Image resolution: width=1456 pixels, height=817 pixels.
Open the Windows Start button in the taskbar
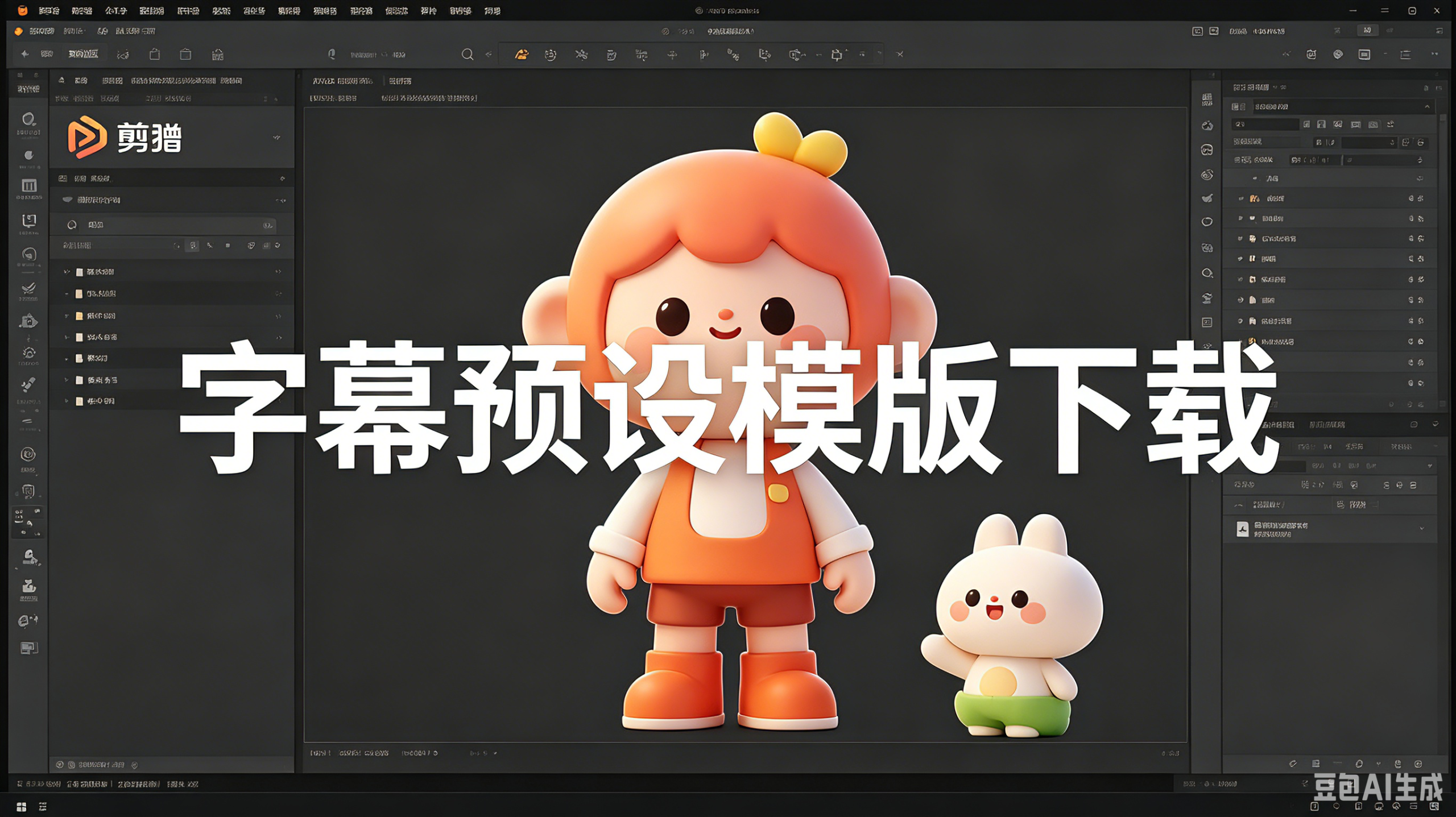click(x=22, y=806)
